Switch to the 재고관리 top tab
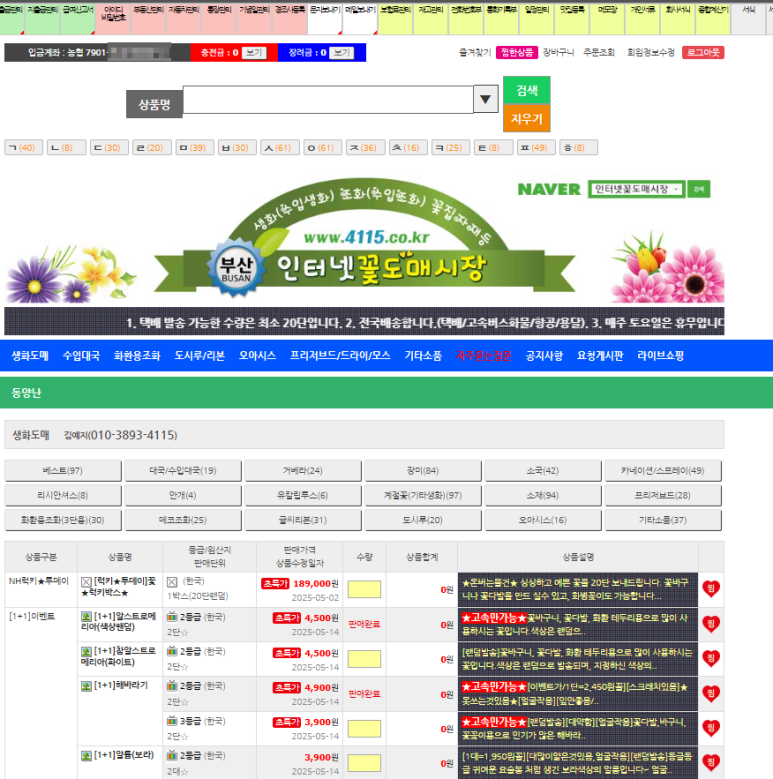Screen dimensions: 773x779 pyautogui.click(x=431, y=19)
